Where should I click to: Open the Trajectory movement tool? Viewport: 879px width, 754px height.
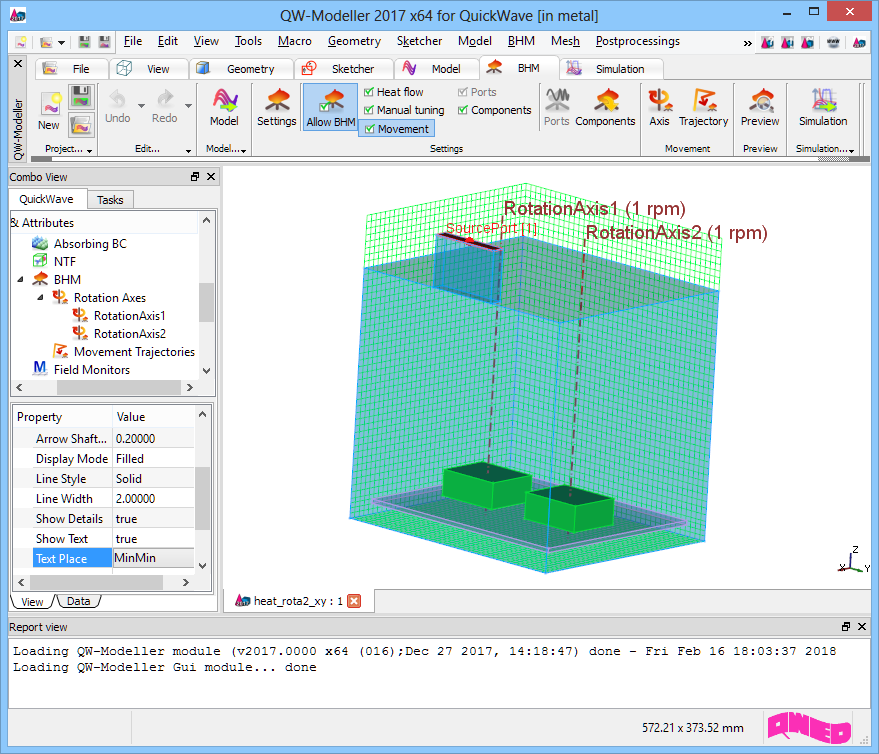point(703,108)
